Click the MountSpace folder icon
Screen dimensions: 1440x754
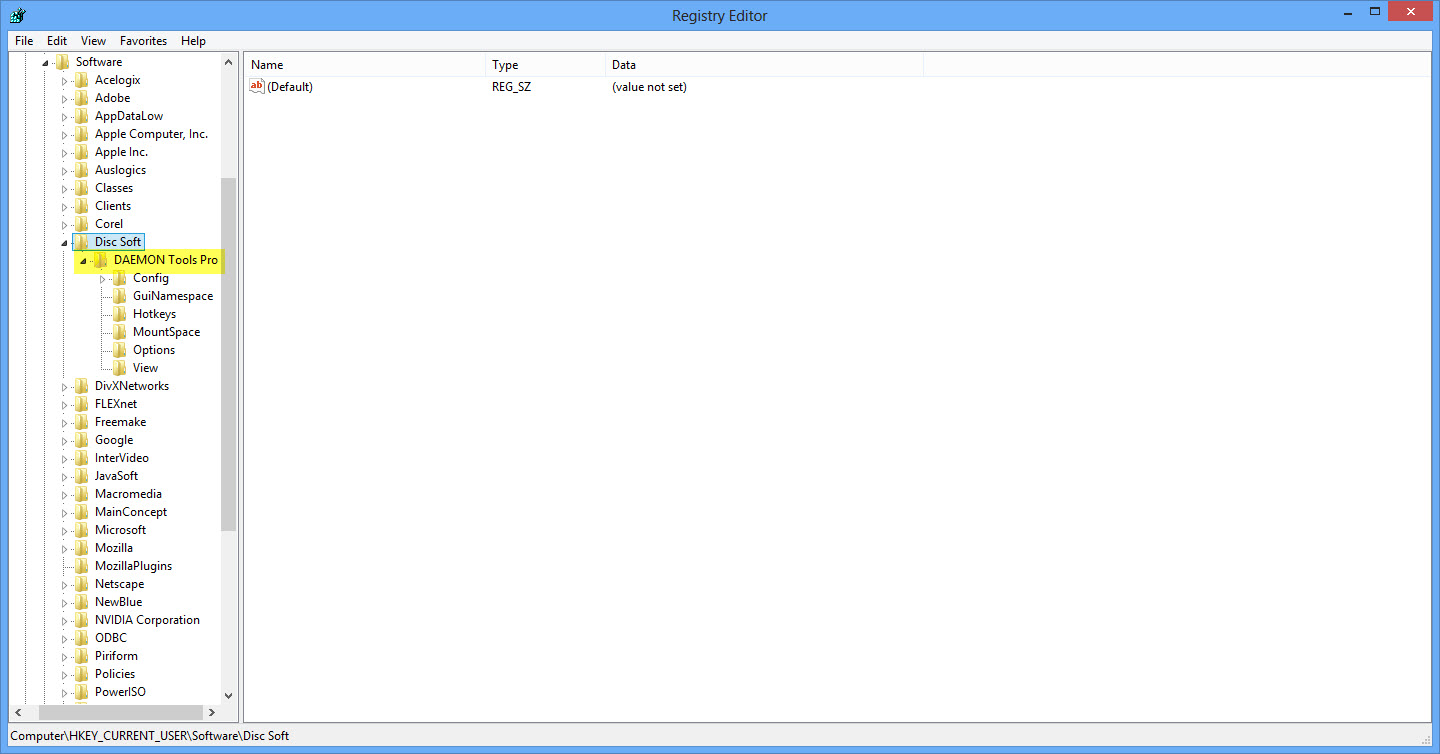120,332
